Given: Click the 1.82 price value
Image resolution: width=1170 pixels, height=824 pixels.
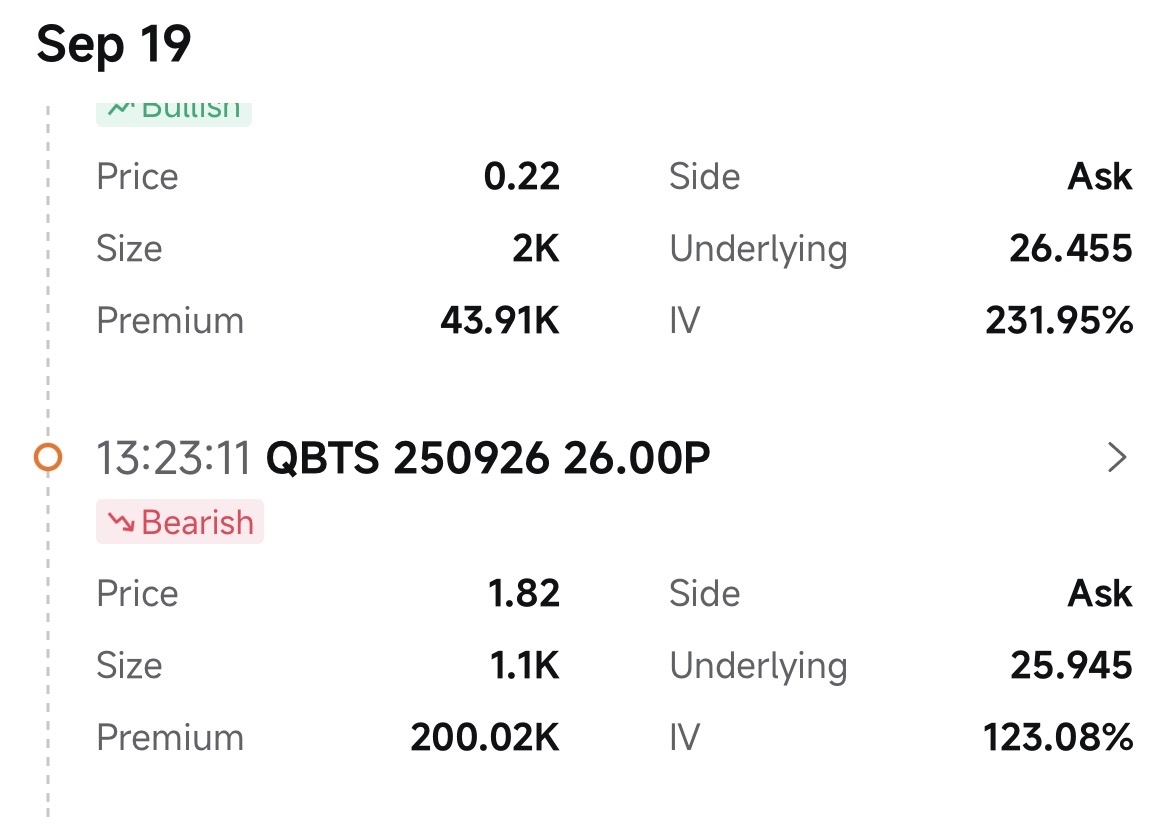Looking at the screenshot, I should [523, 593].
